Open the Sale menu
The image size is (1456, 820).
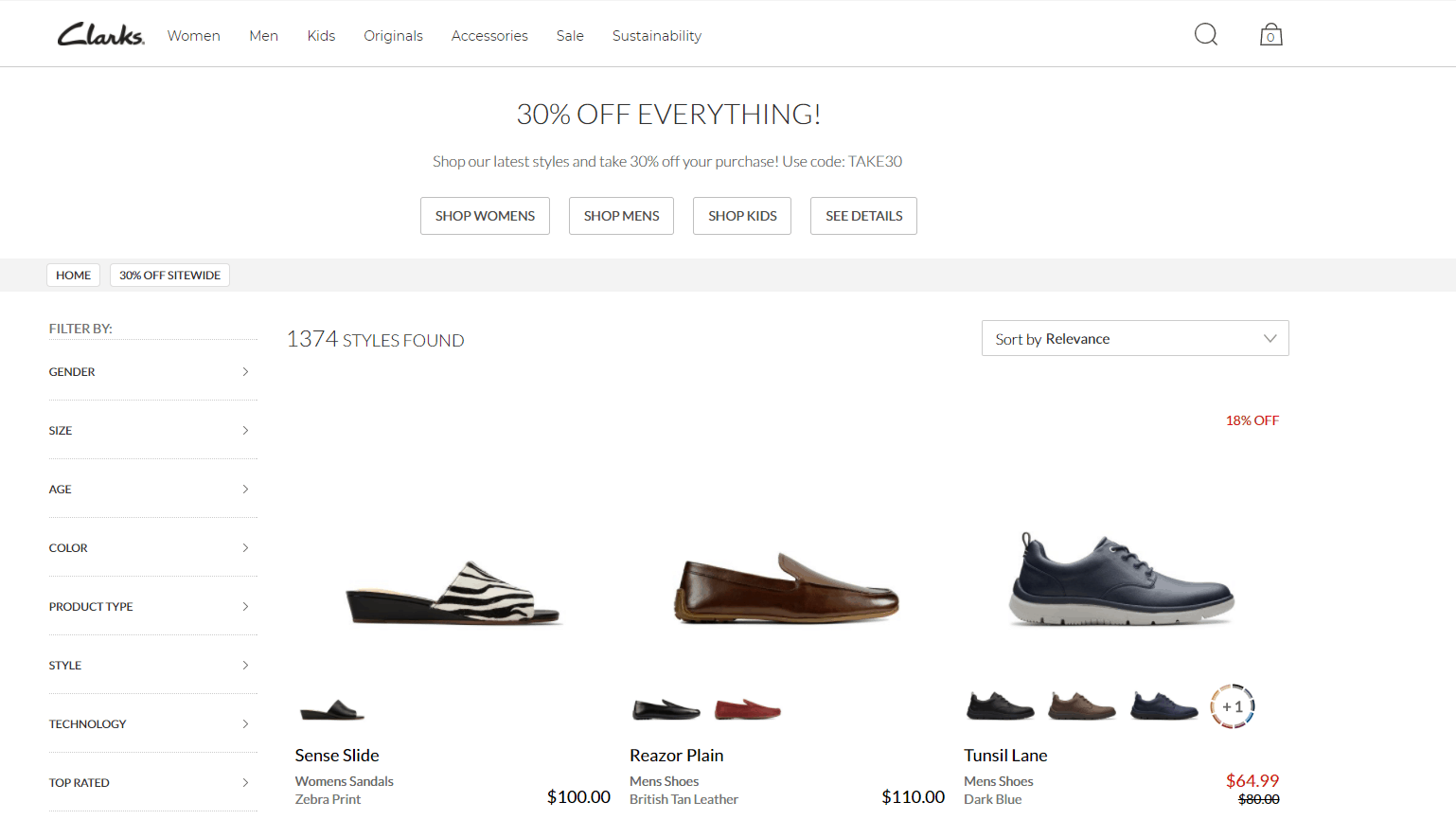(570, 36)
